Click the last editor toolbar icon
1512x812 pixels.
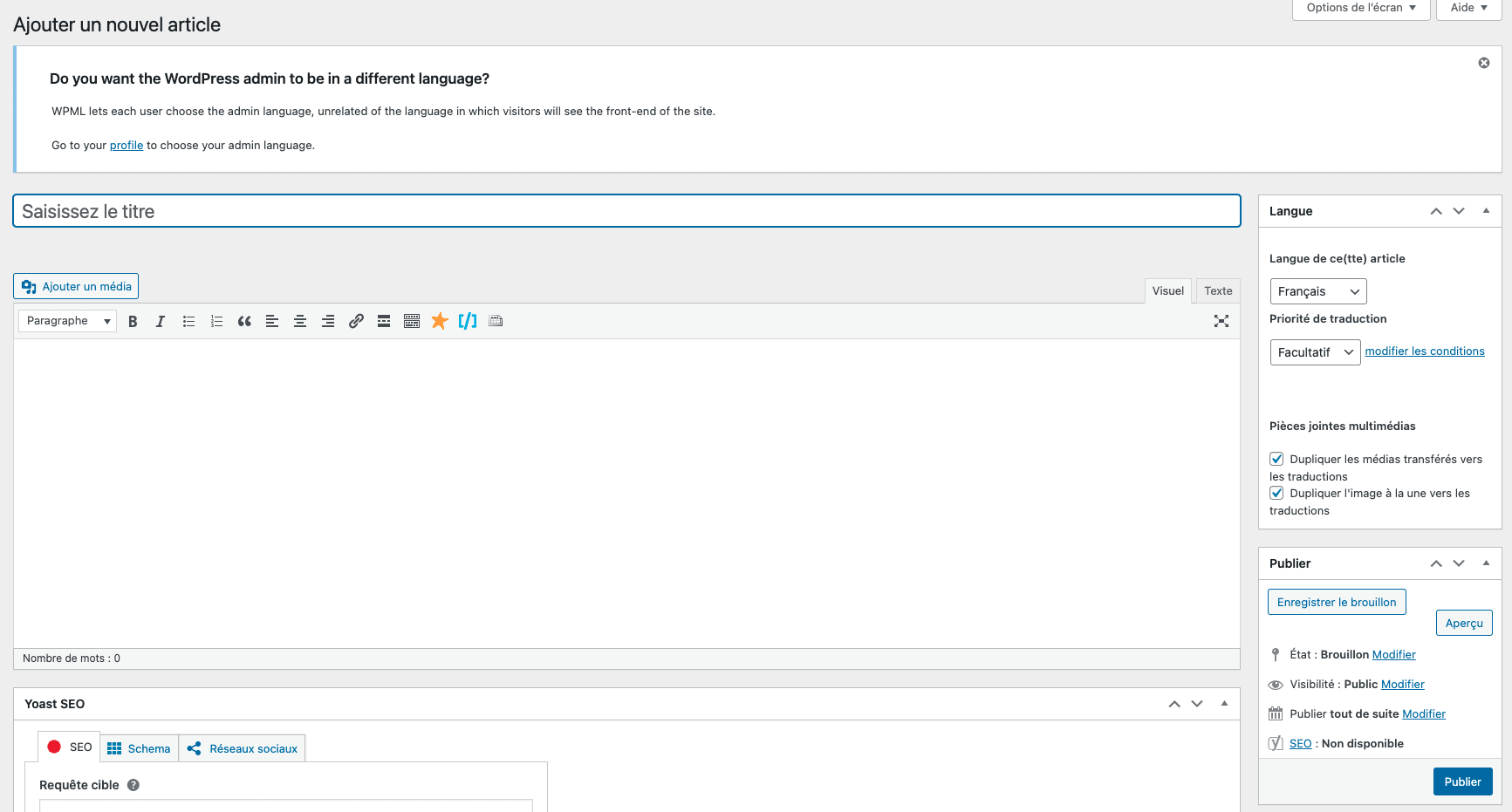coord(496,321)
